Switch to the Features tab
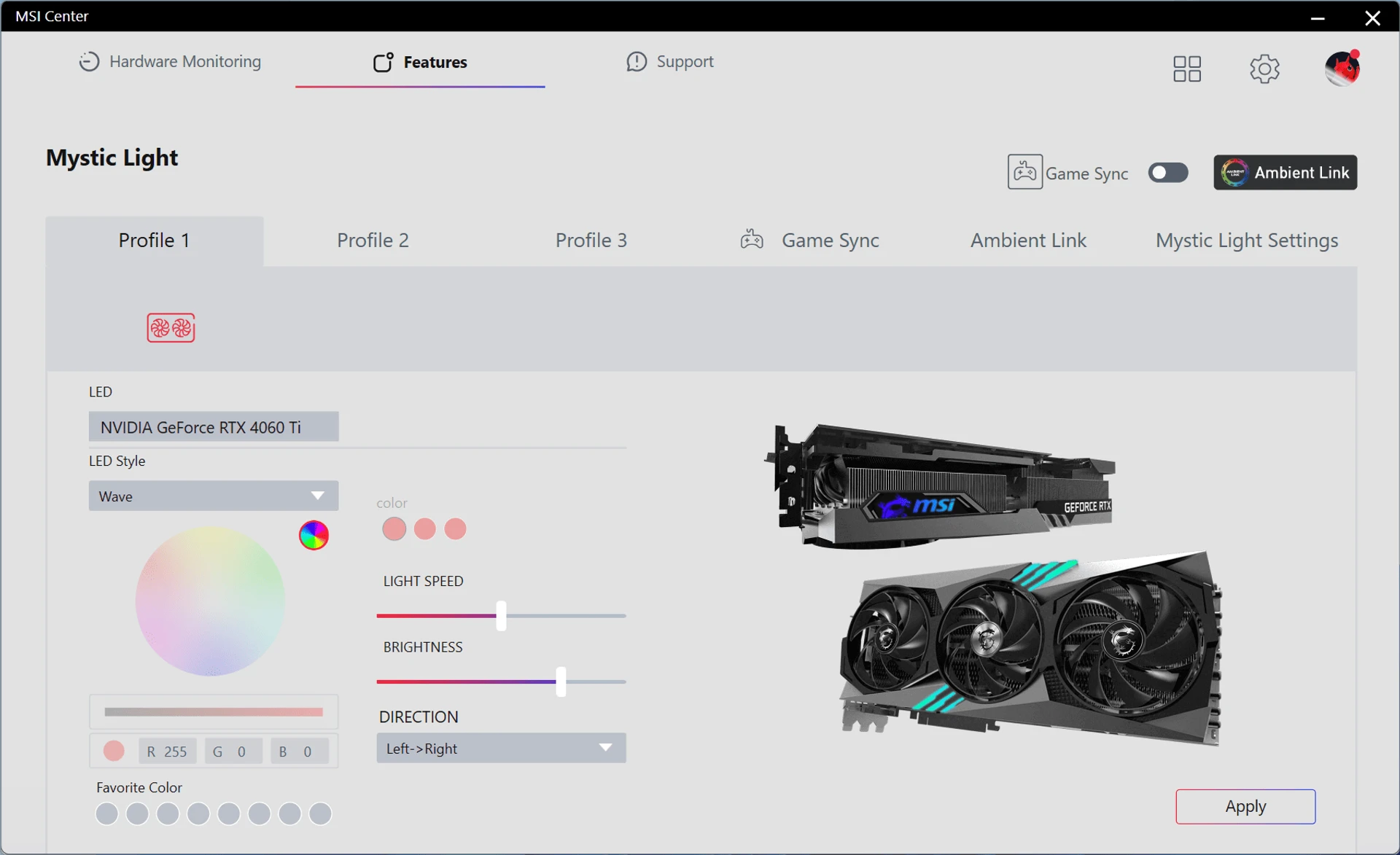 (420, 62)
